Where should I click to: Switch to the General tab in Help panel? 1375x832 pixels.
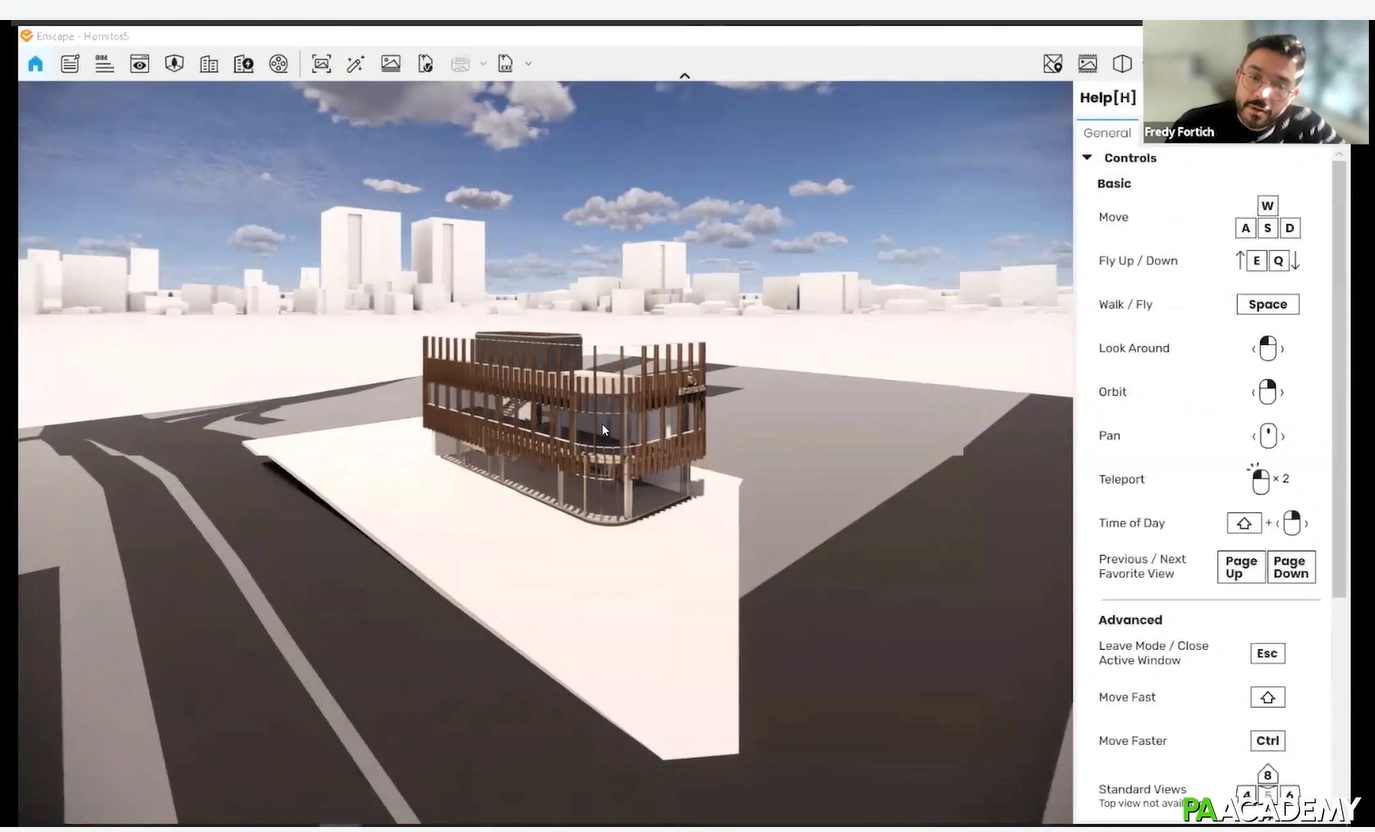1106,132
